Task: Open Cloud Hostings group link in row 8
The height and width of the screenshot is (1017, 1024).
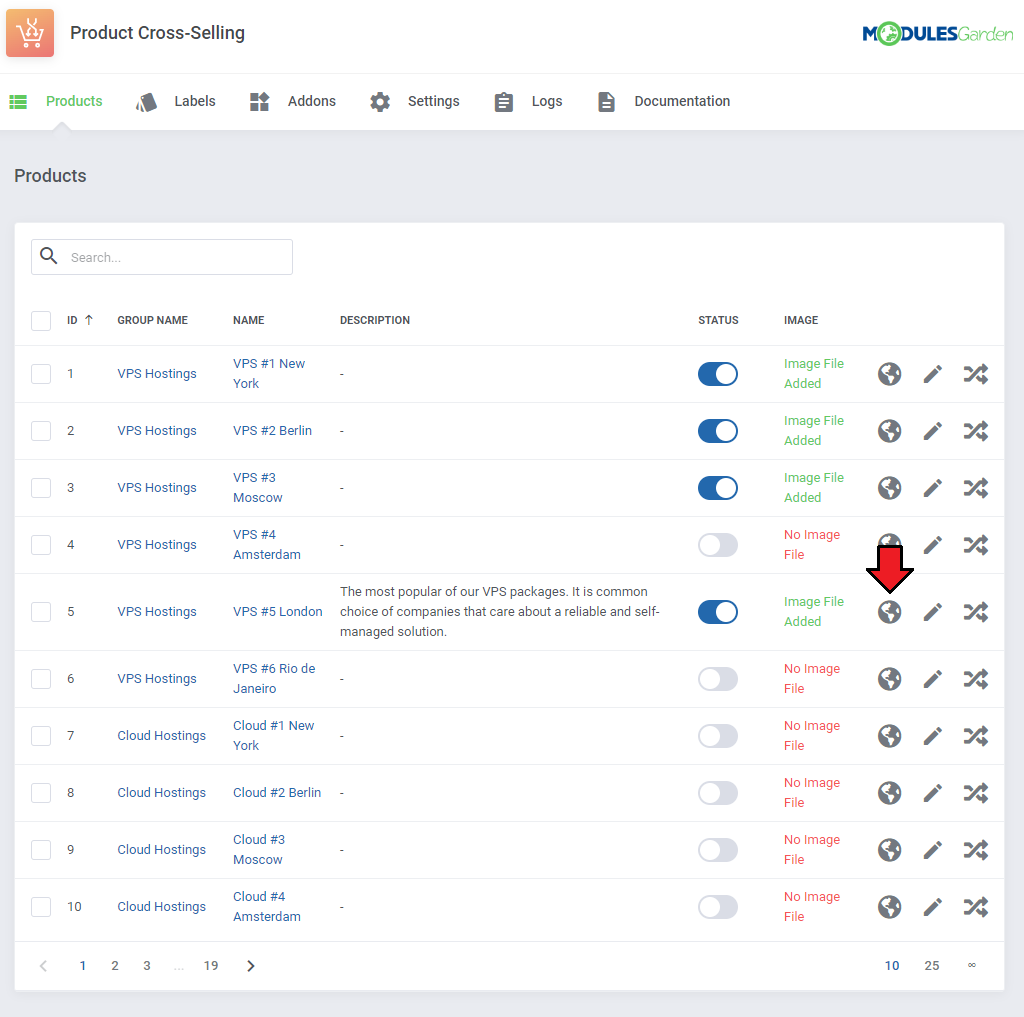Action: click(161, 793)
